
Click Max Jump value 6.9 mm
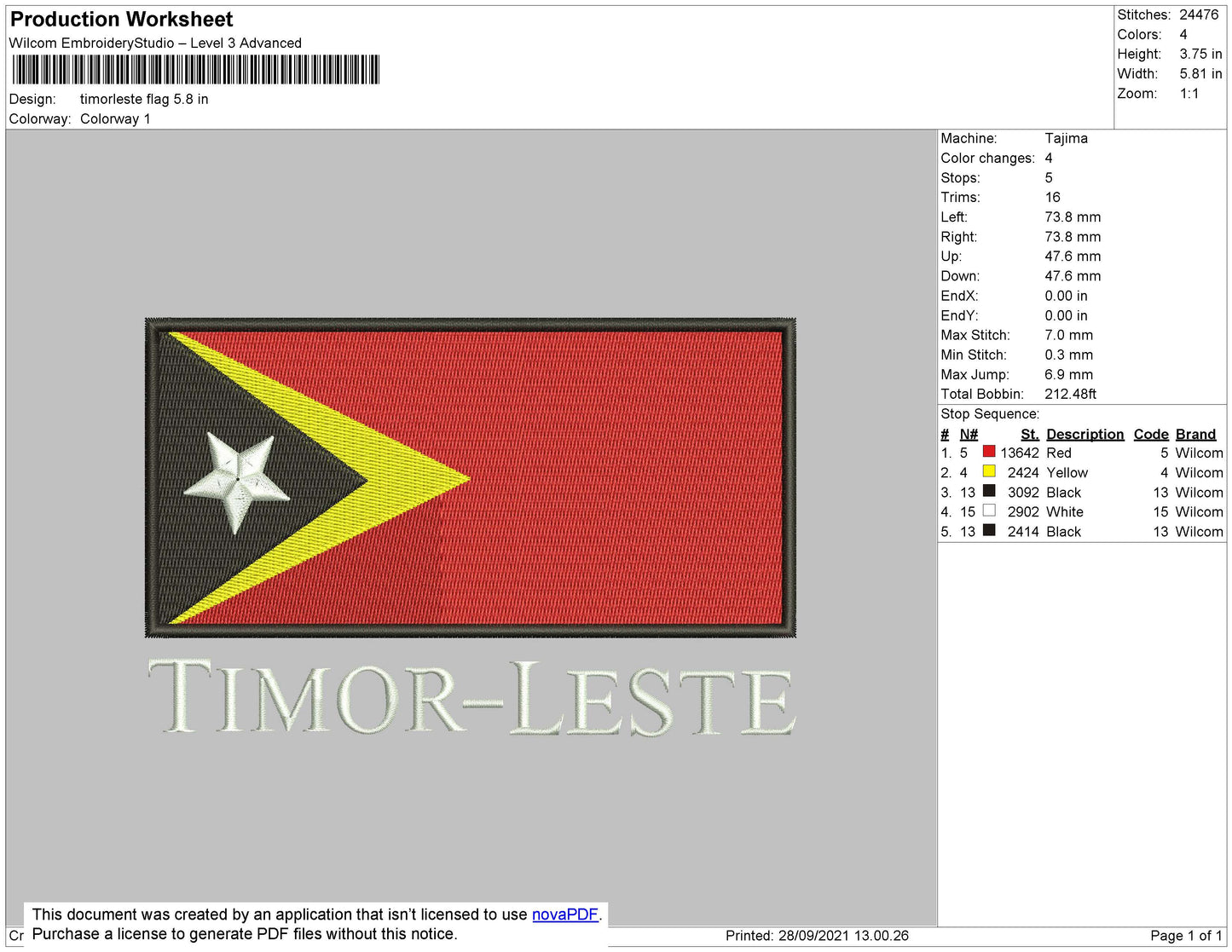coord(1068,375)
